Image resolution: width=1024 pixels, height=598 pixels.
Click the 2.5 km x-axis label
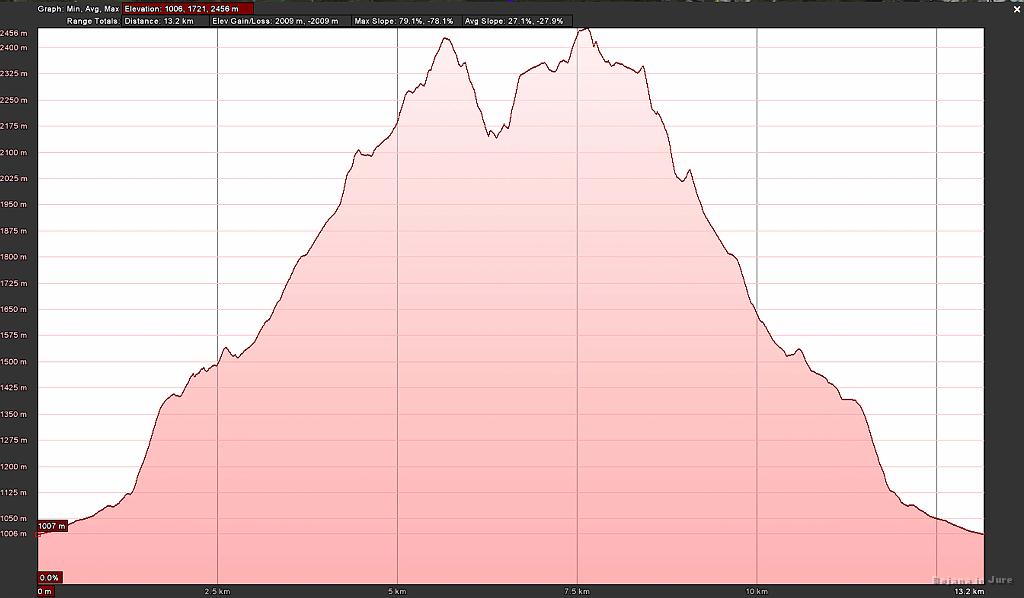pos(217,591)
